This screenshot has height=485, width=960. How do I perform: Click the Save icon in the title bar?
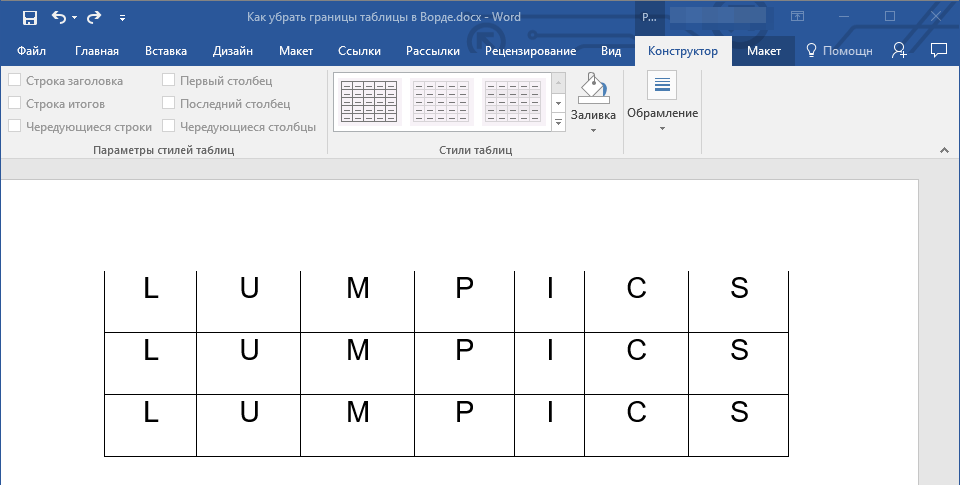point(29,17)
